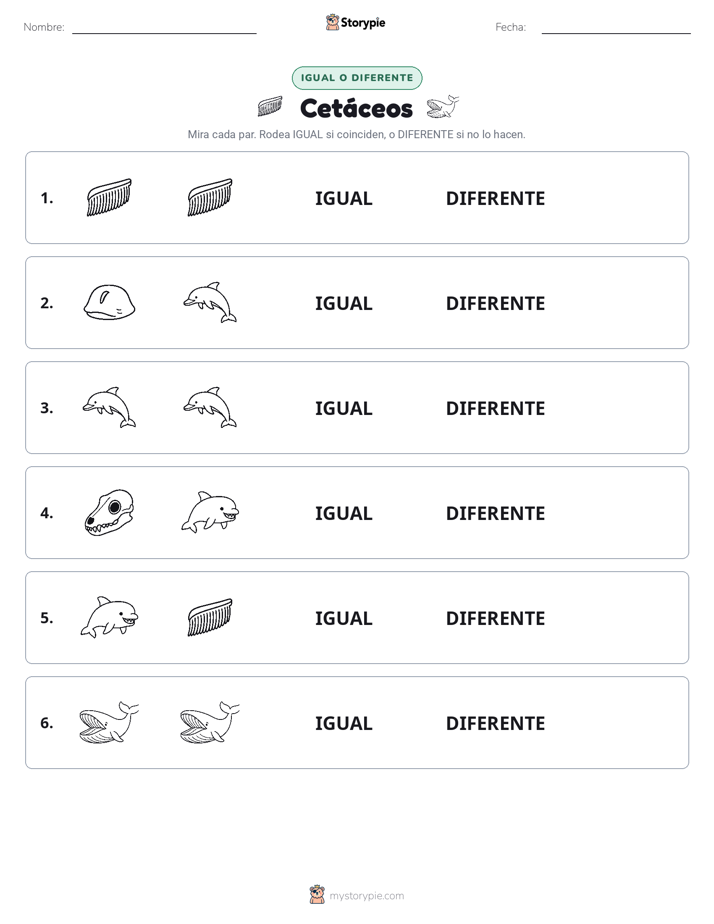Click the baleen icon left of Cetáceos title
The height and width of the screenshot is (924, 714).
coord(270,107)
